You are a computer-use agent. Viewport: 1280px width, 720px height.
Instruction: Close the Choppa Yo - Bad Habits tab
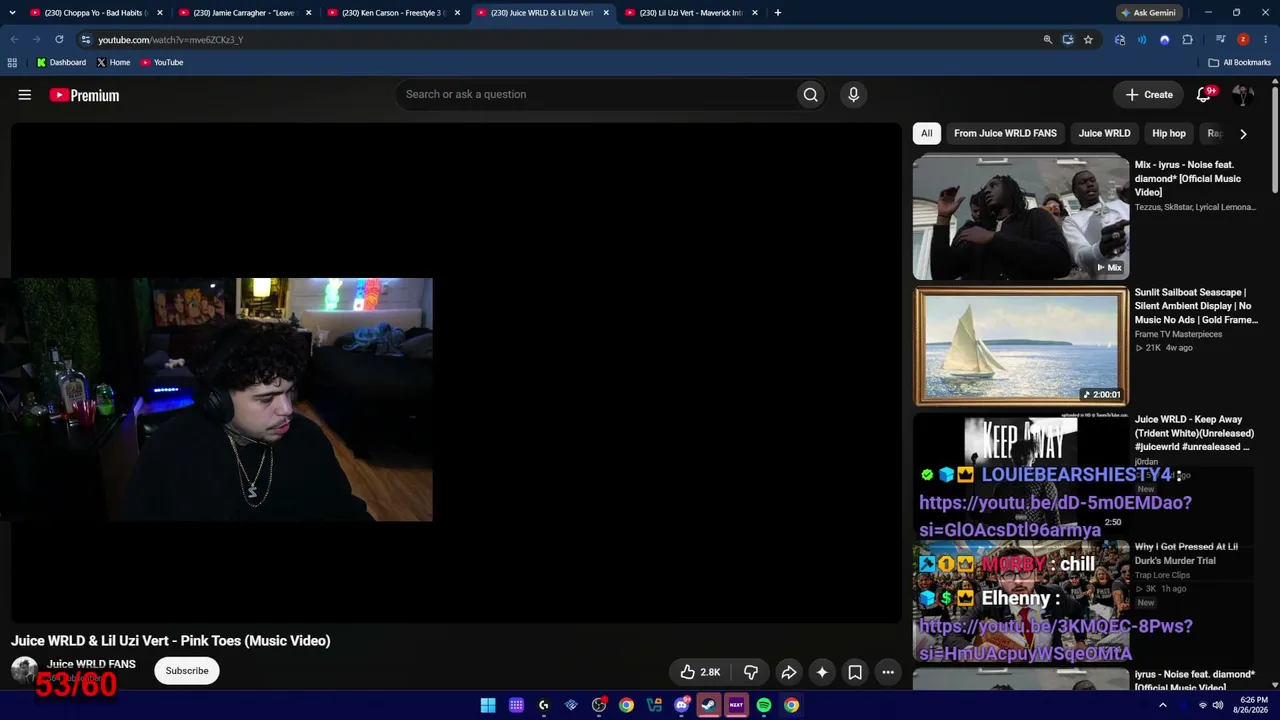tap(160, 13)
